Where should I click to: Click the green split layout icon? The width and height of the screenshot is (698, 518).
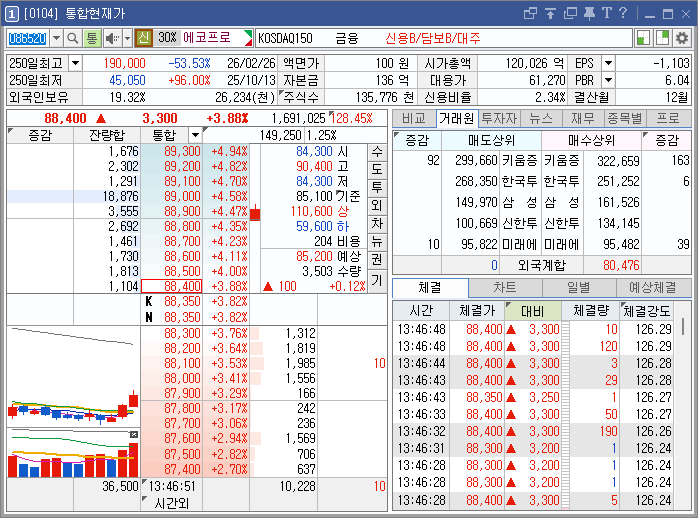pos(643,38)
